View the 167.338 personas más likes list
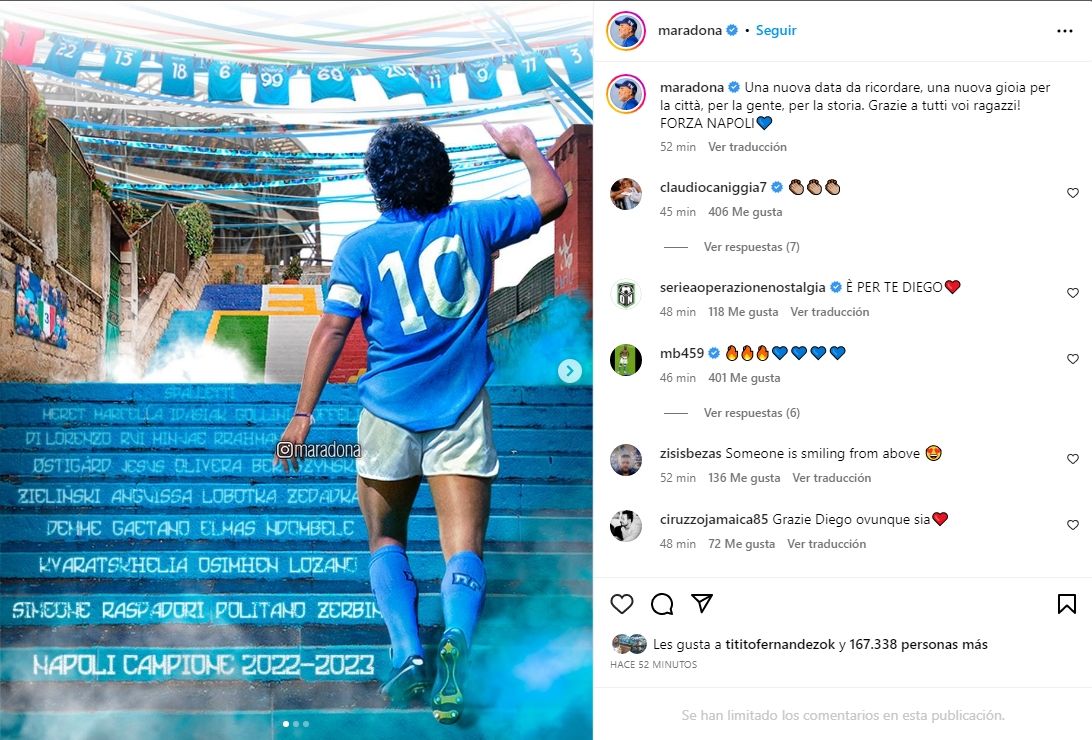The image size is (1092, 740). coord(918,645)
